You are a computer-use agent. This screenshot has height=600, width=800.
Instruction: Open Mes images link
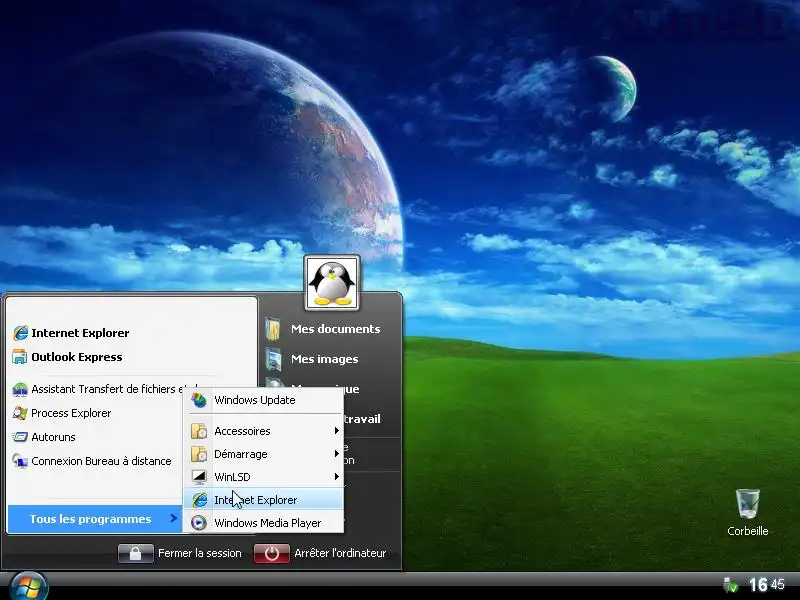324,359
